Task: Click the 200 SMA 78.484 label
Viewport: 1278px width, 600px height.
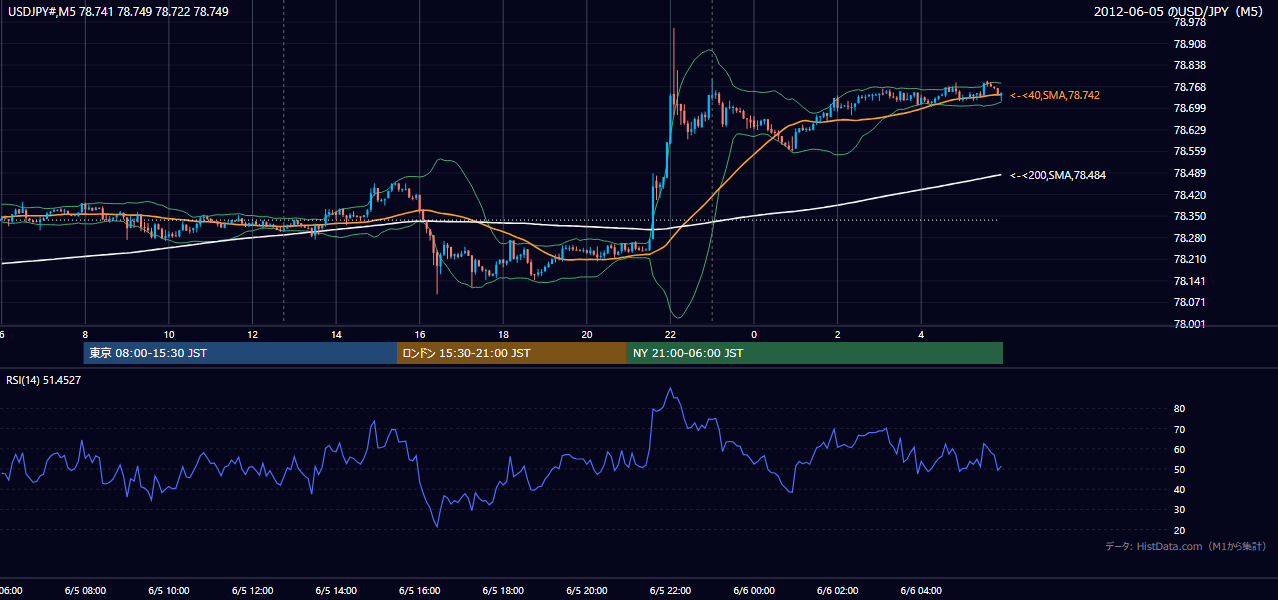Action: 1058,175
